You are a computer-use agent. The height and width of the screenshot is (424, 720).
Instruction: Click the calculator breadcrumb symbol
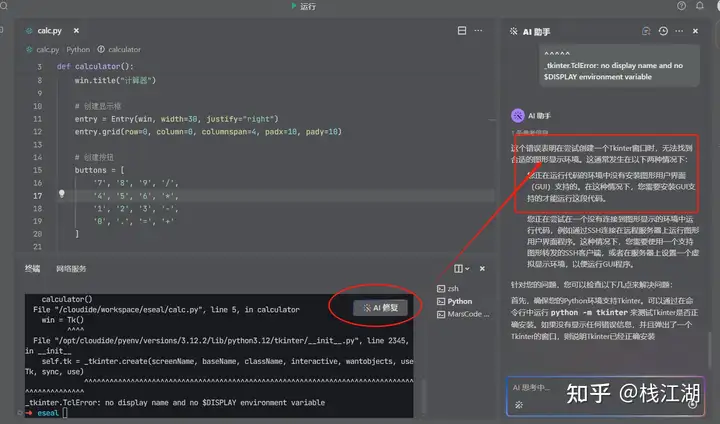tap(124, 50)
